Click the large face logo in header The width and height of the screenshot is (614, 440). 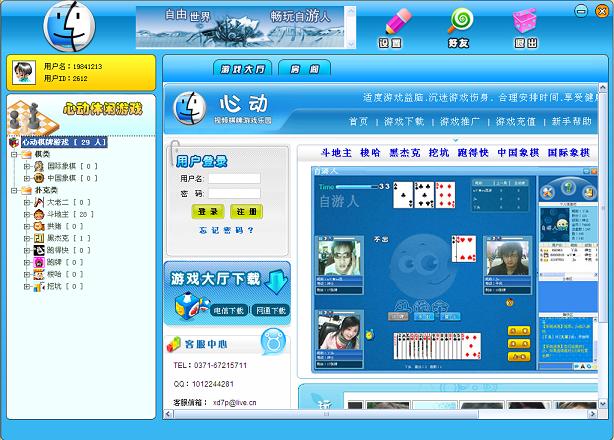70,27
